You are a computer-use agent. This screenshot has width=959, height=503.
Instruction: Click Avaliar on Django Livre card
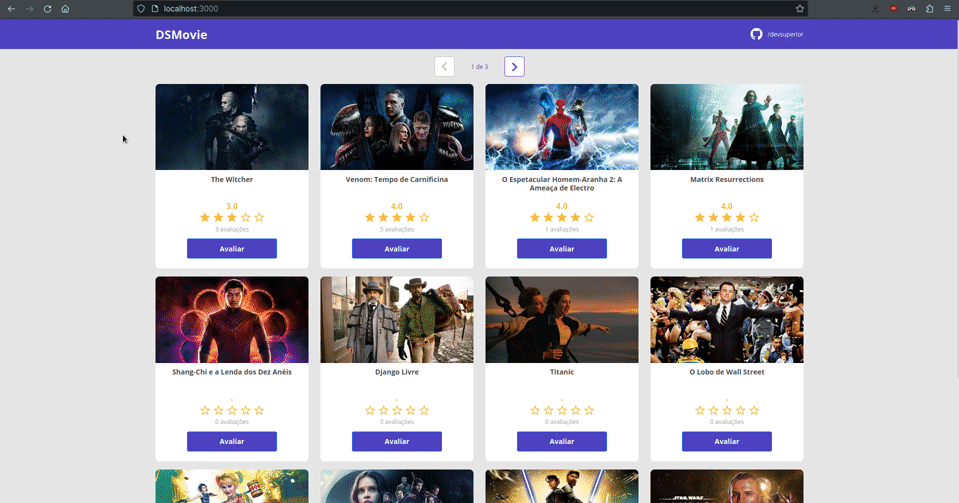[397, 441]
